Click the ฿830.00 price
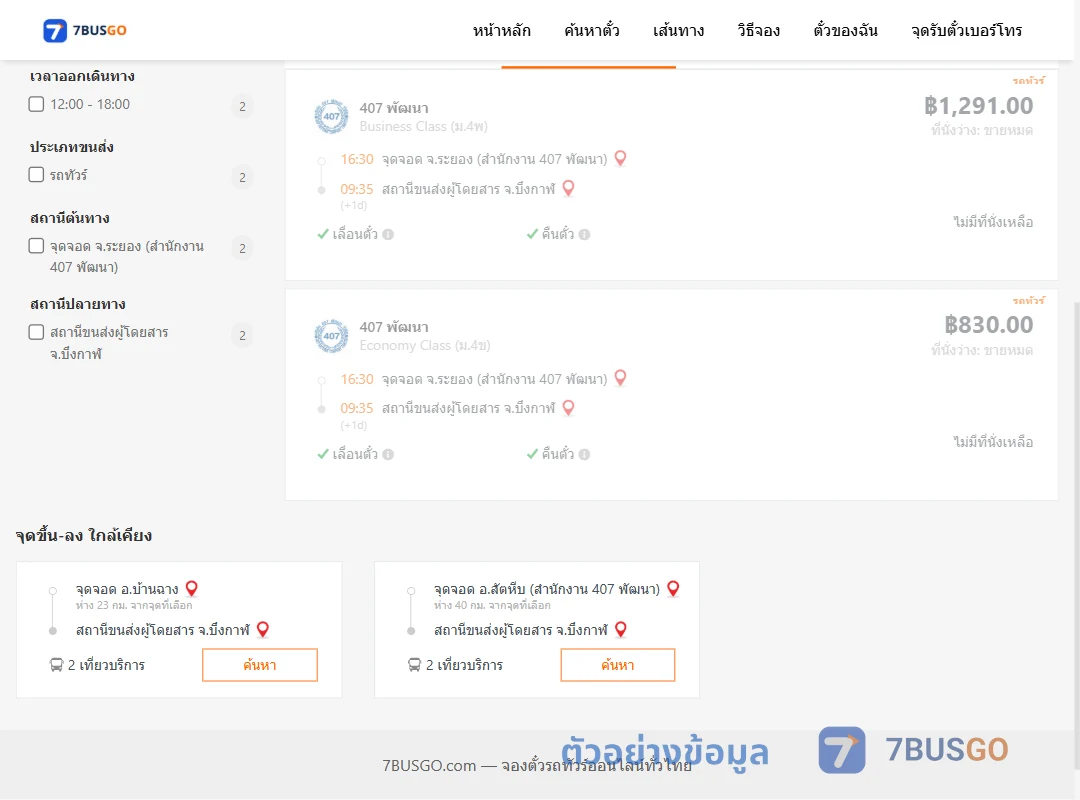 (x=988, y=325)
